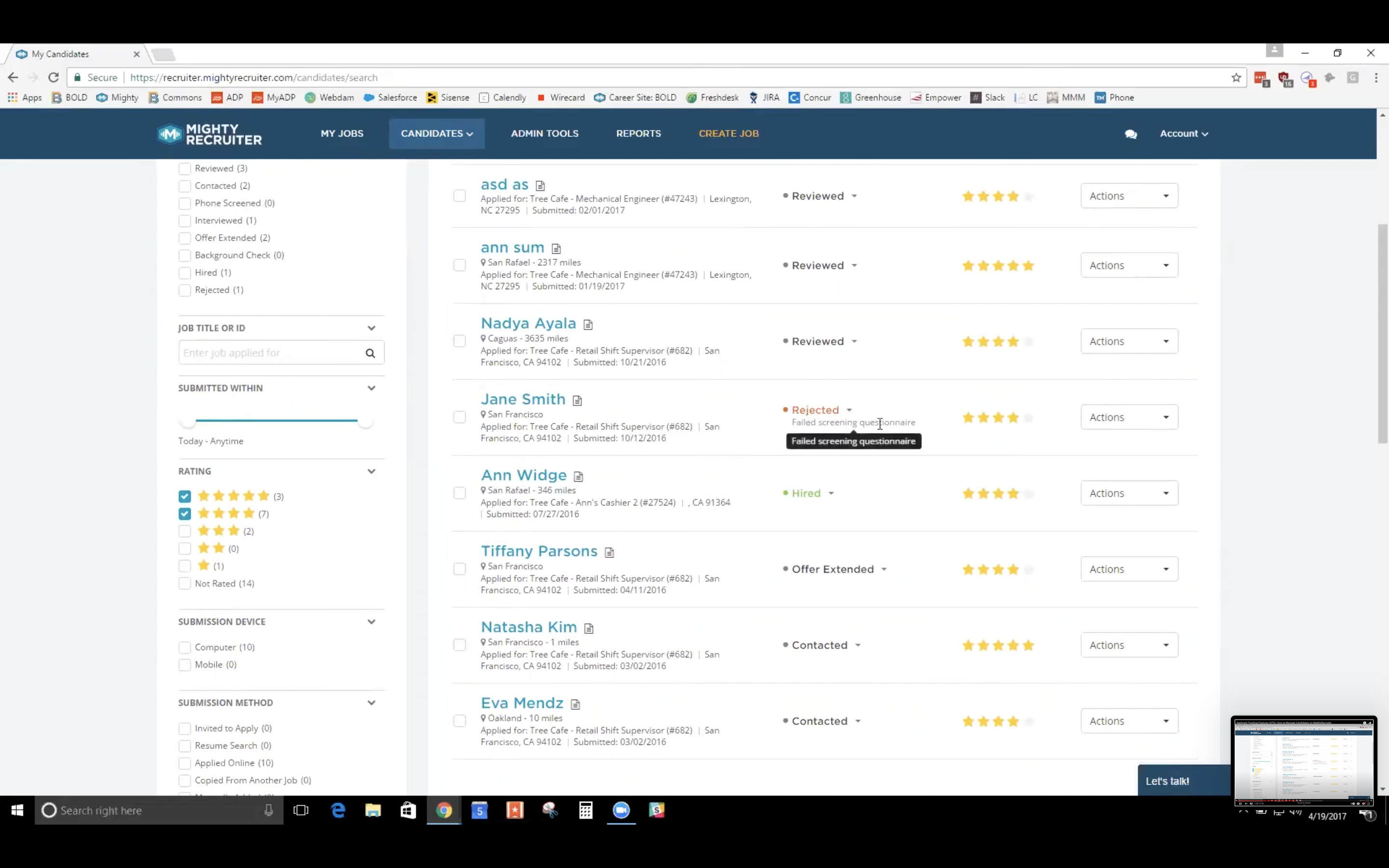Open the Greenhouse bookmark

point(871,97)
